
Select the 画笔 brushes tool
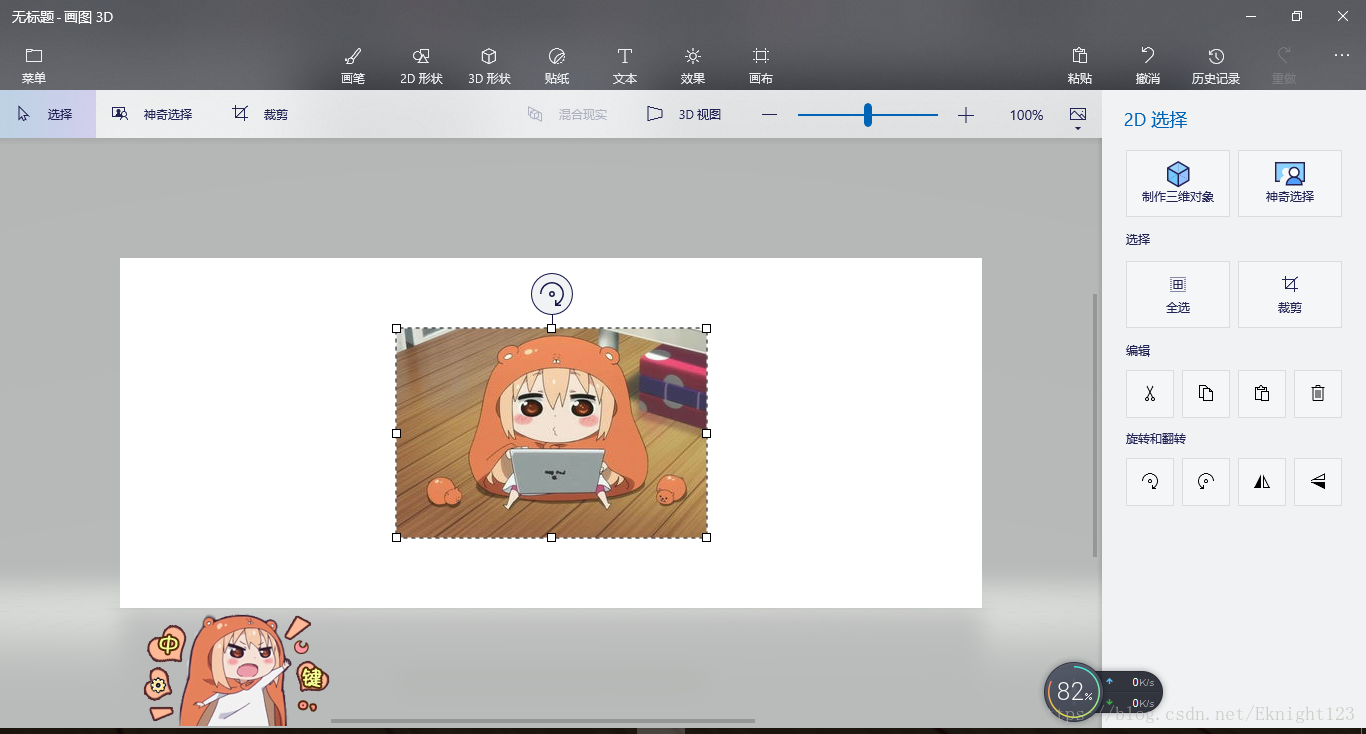(x=353, y=65)
